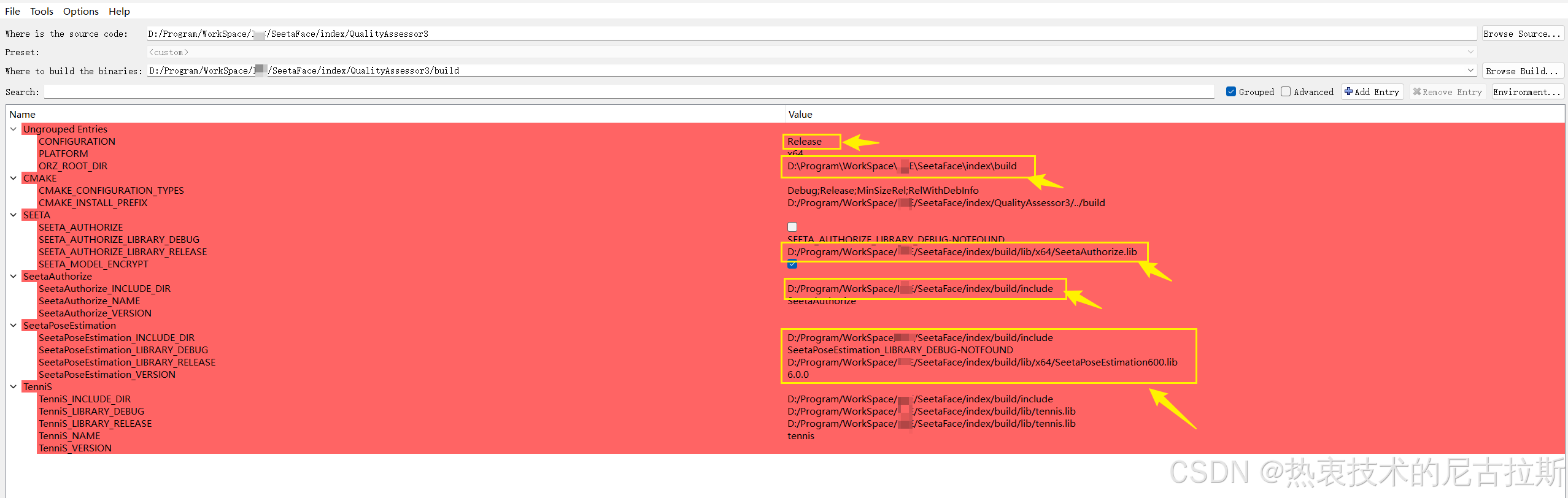Select the TenniS_LIBRARY_DEBUG entry
This screenshot has height=498, width=1568.
(91, 412)
